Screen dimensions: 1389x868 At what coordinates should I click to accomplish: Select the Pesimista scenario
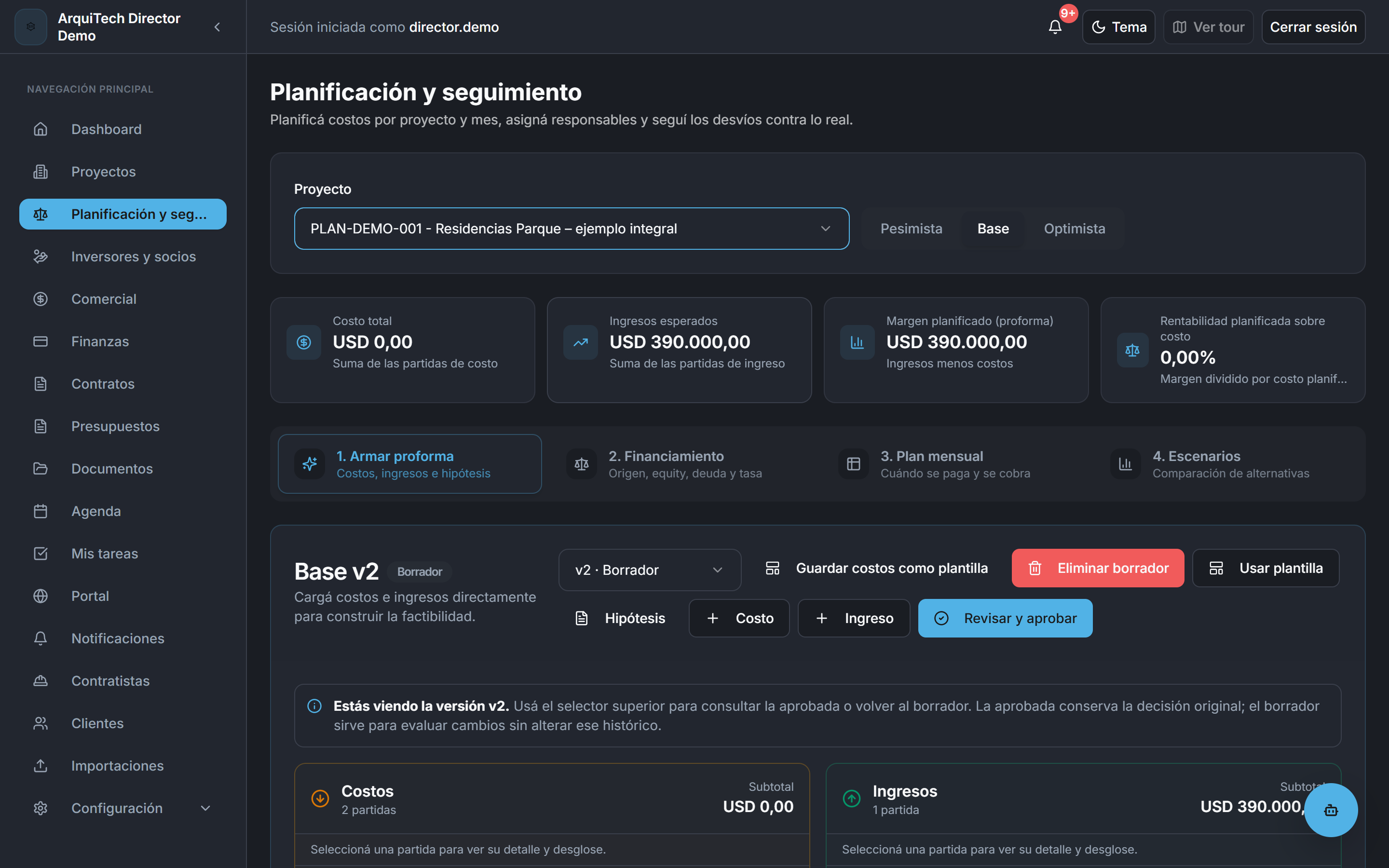pyautogui.click(x=912, y=229)
